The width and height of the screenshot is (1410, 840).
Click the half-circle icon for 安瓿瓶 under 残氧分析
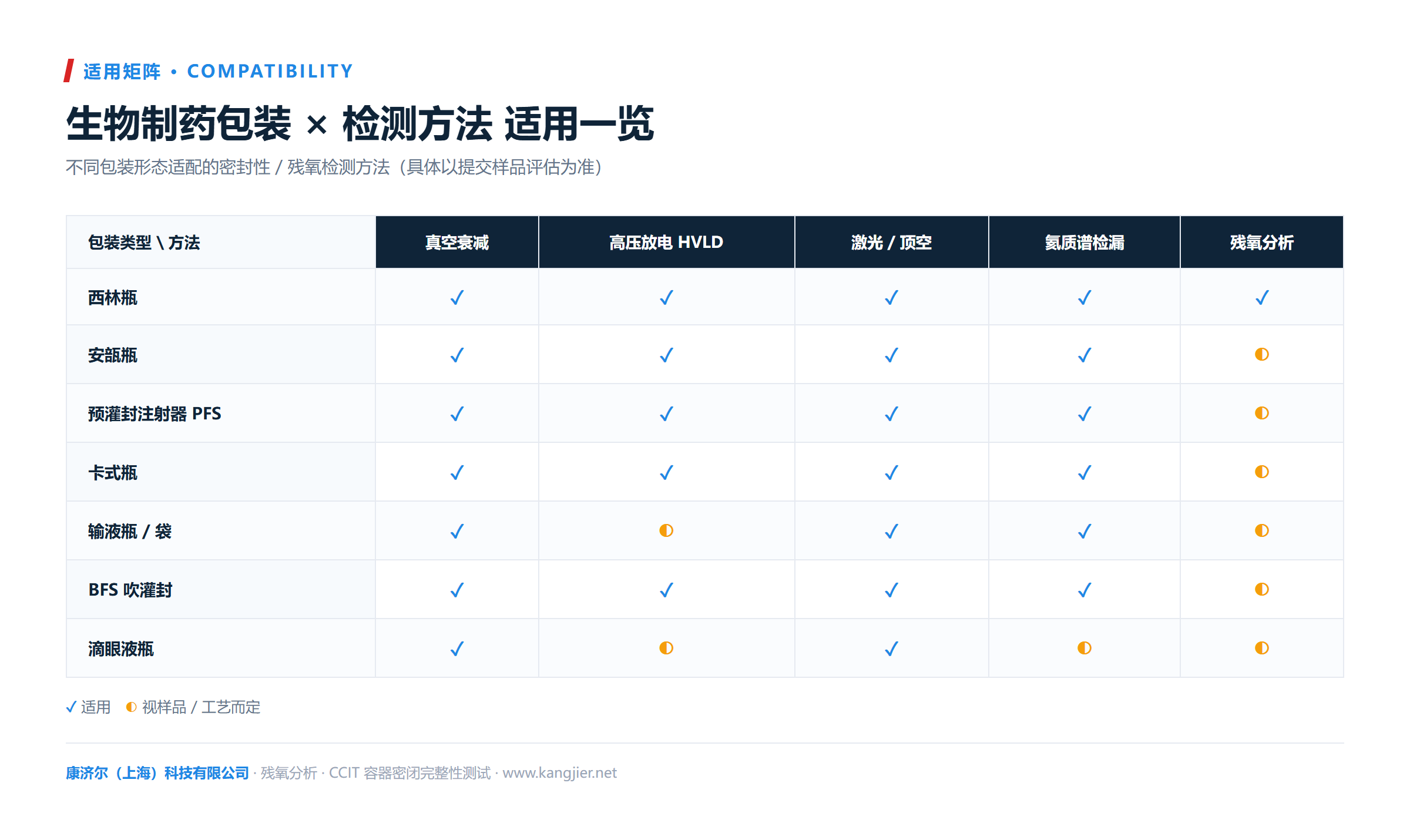(x=1261, y=354)
